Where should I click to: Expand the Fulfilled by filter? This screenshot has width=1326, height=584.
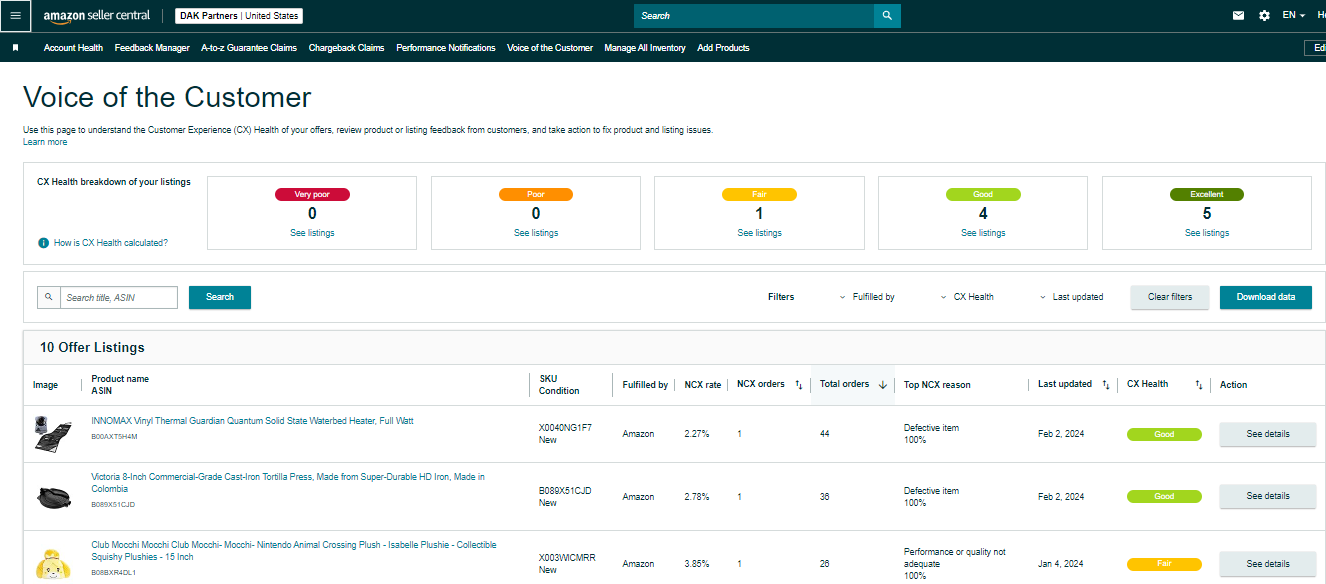click(867, 297)
